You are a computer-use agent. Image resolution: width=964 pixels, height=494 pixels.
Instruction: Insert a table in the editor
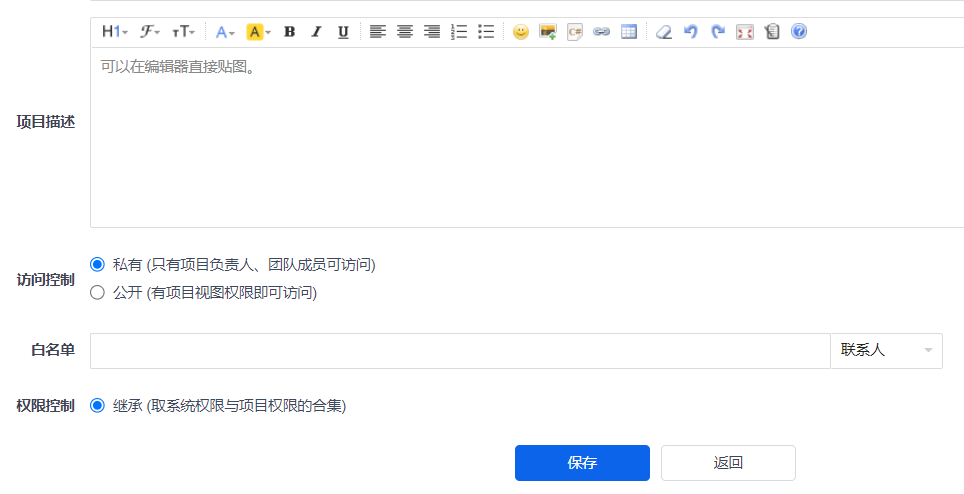click(x=628, y=32)
